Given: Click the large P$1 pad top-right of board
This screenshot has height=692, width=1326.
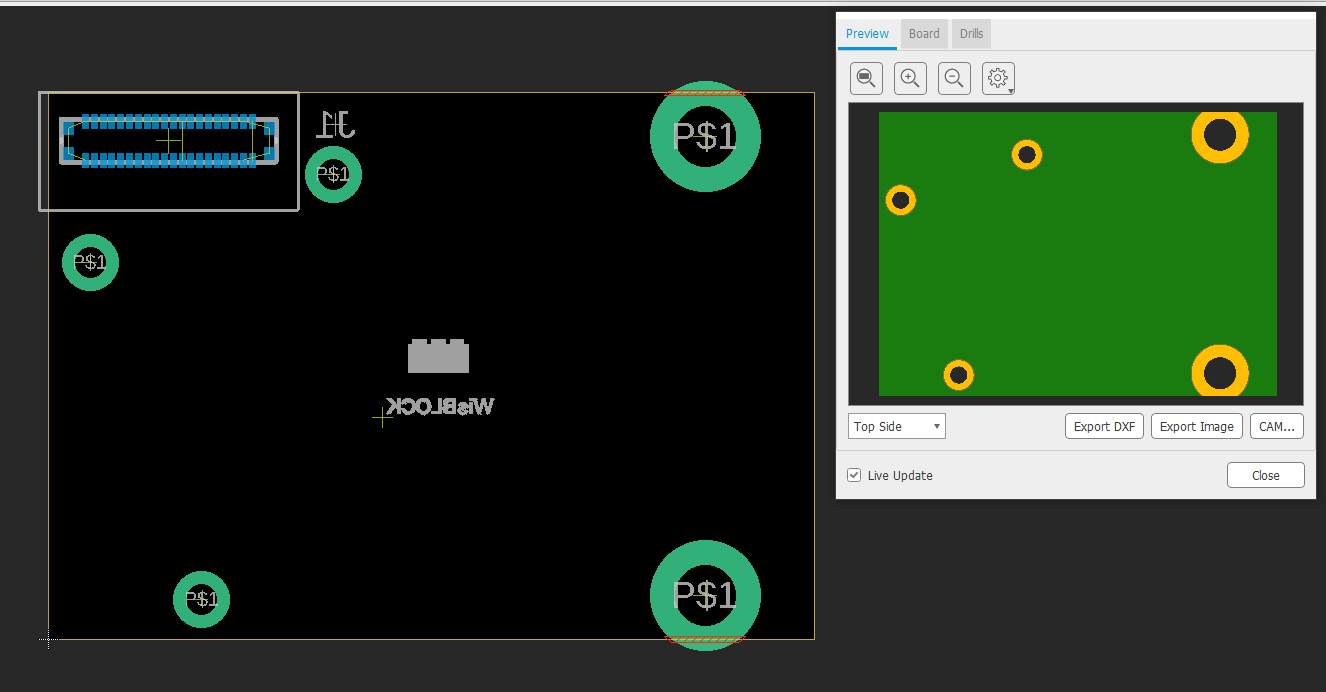Looking at the screenshot, I should [x=705, y=137].
